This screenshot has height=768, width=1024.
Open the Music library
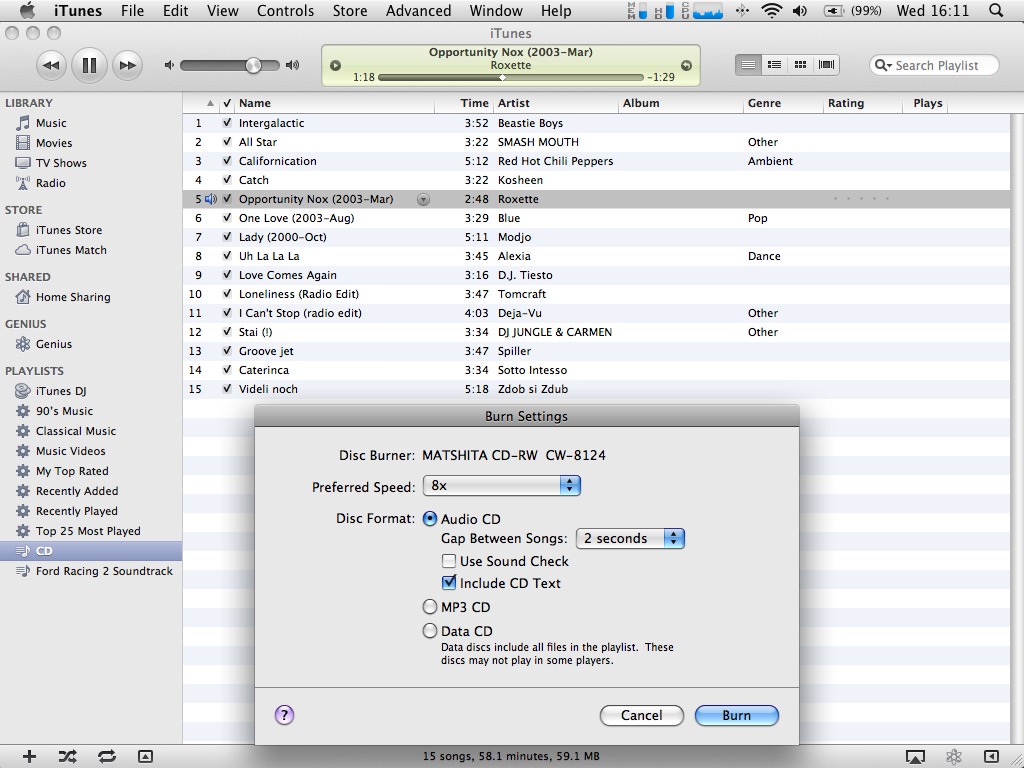point(51,123)
